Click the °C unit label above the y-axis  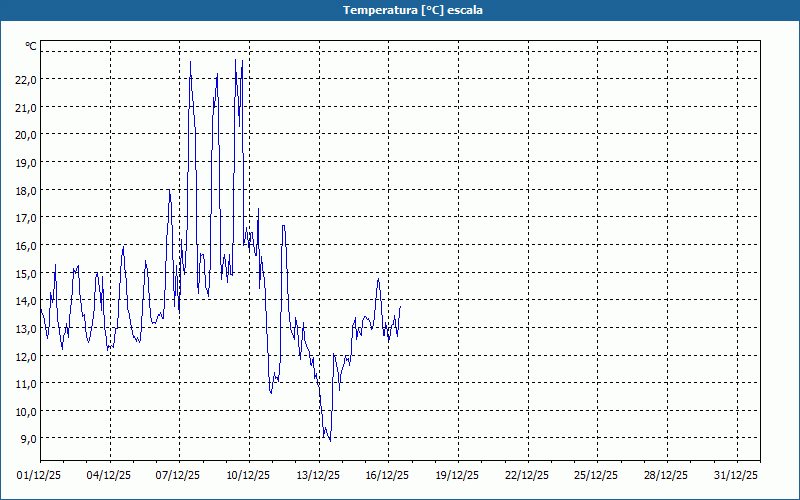pos(31,46)
